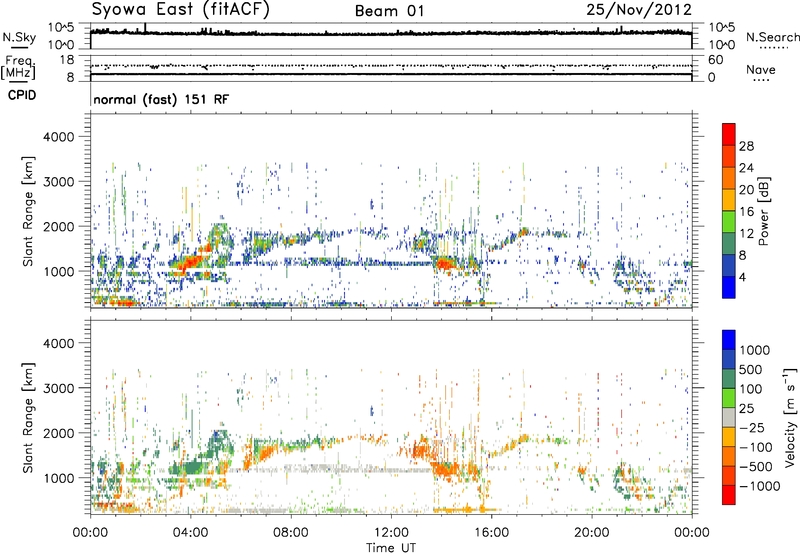Click the '04:00' time axis tick label
800x554 pixels.
click(x=190, y=533)
